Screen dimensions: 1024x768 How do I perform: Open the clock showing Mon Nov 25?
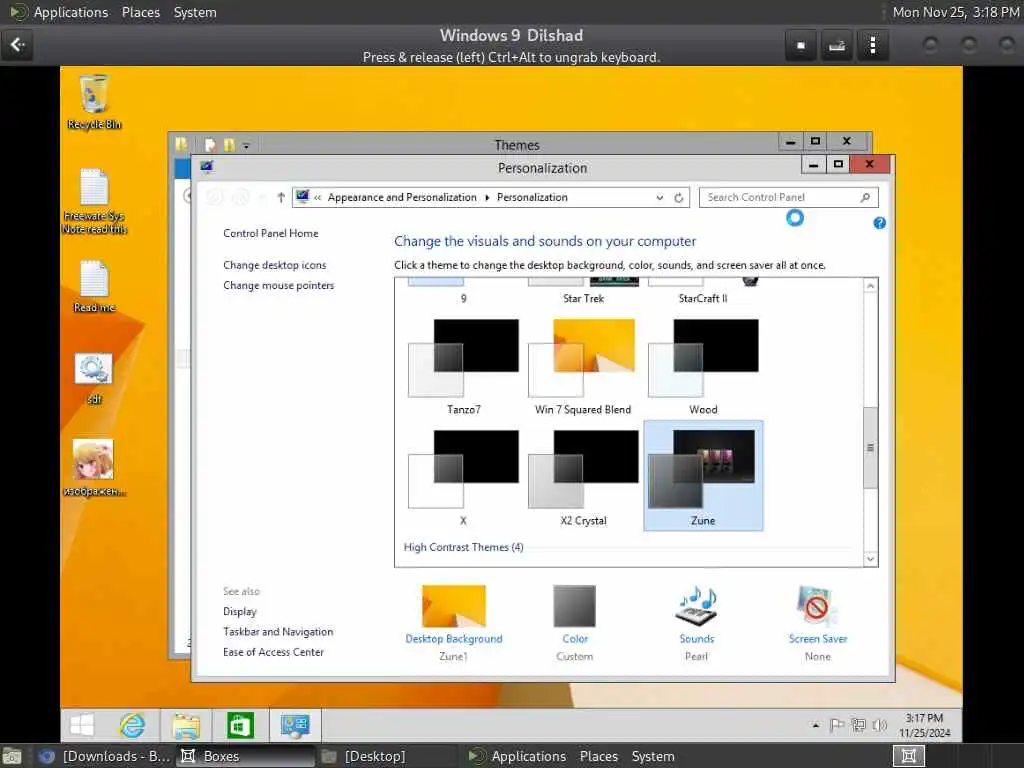(x=956, y=12)
